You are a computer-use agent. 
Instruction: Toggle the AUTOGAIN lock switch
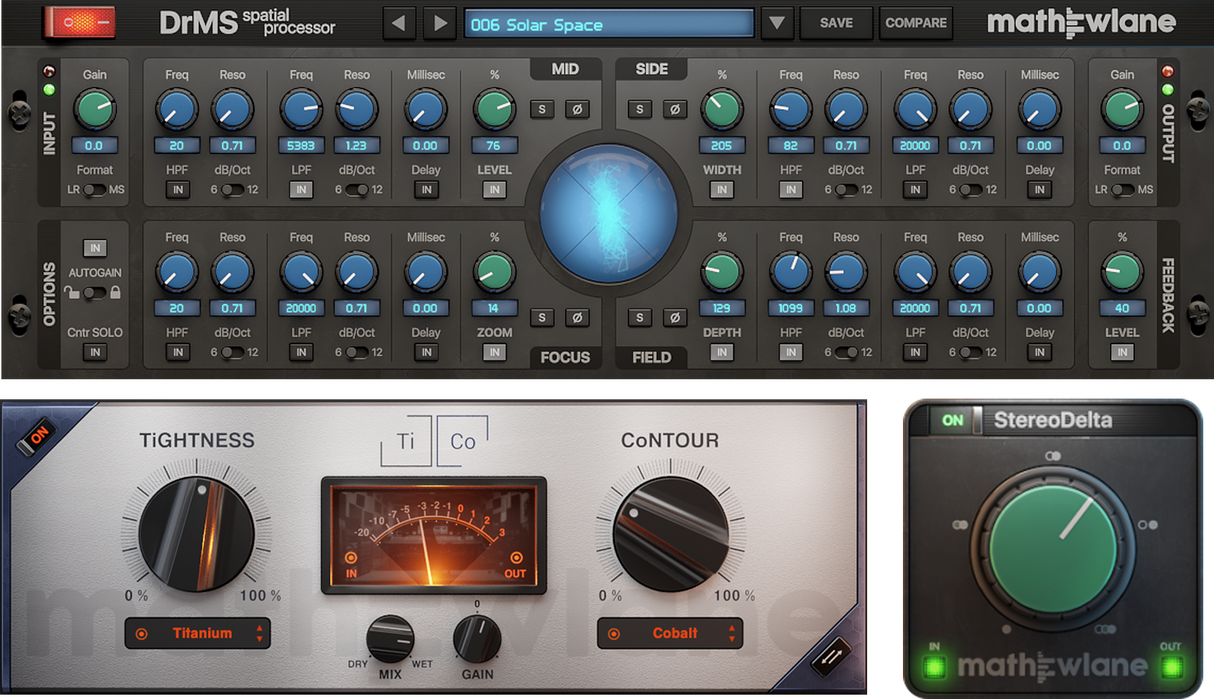[94, 293]
